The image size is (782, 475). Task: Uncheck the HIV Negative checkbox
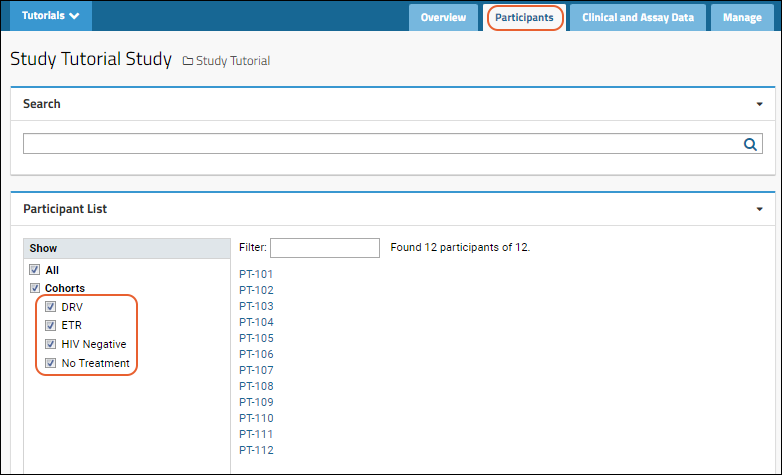point(50,344)
